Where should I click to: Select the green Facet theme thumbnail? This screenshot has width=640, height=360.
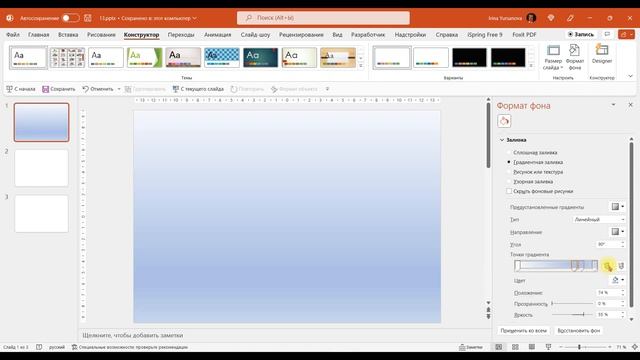click(144, 57)
